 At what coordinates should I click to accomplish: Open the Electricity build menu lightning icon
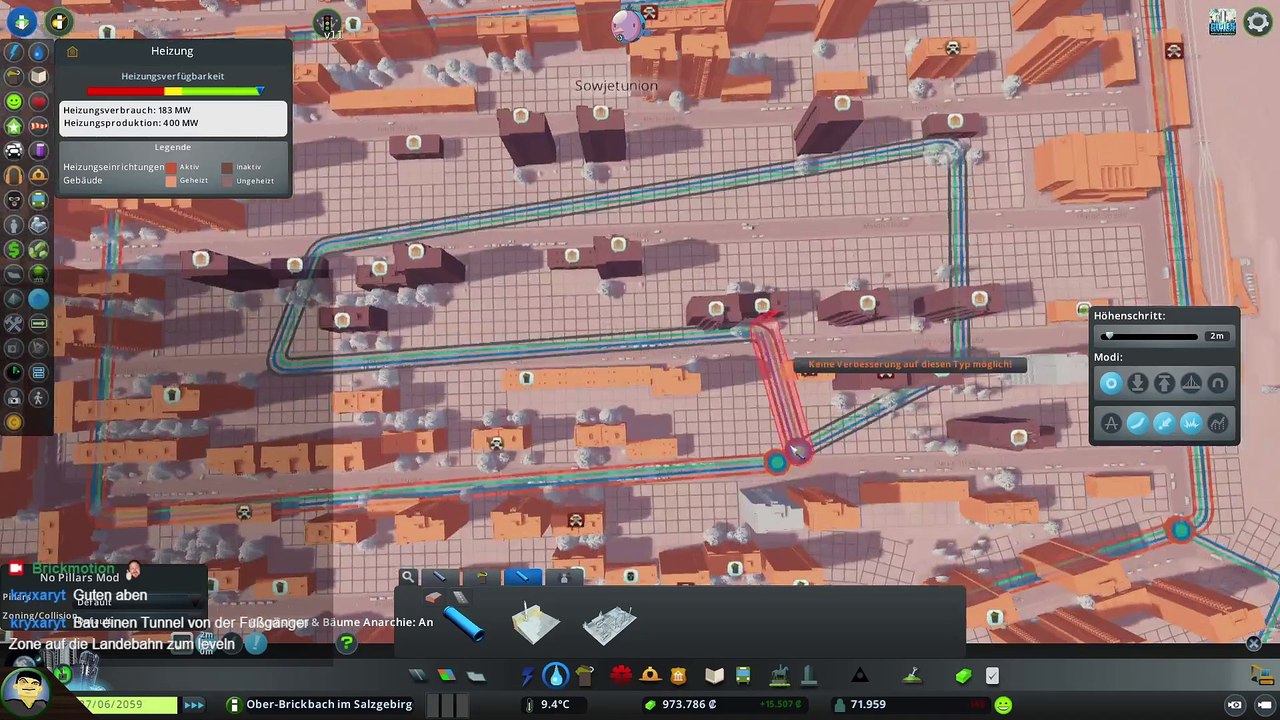click(528, 676)
